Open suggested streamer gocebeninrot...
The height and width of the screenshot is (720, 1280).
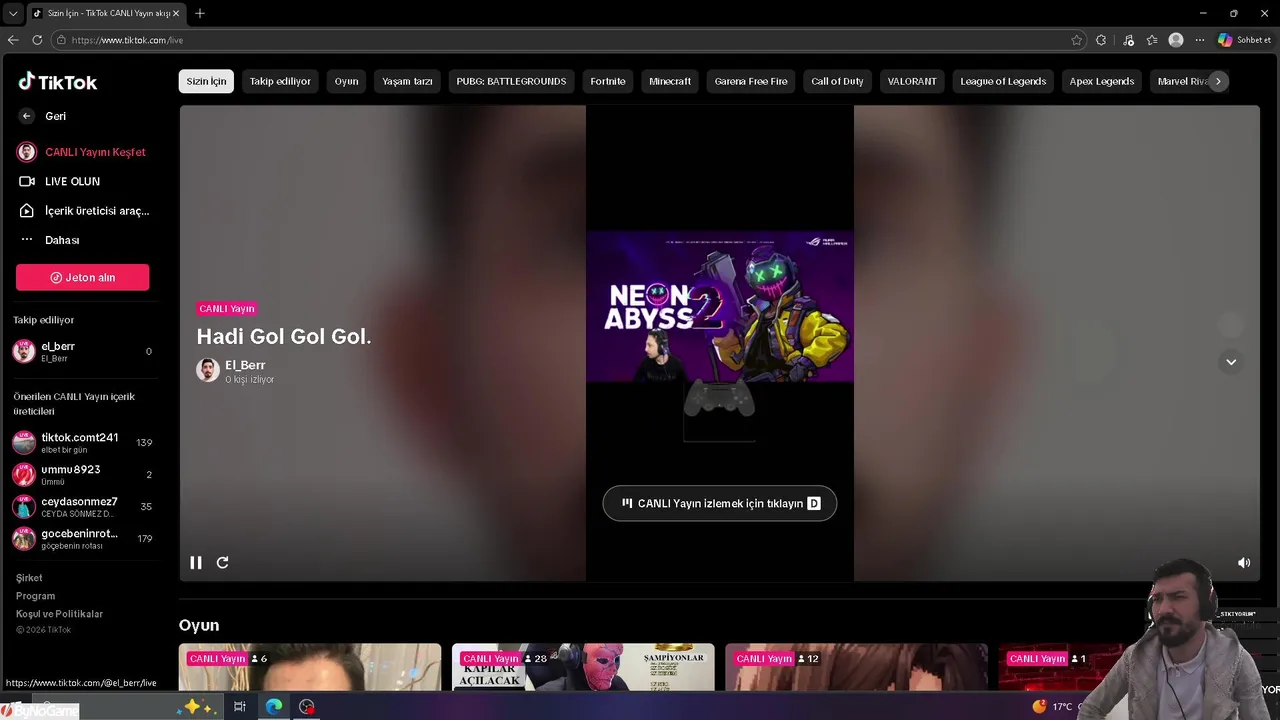click(82, 538)
